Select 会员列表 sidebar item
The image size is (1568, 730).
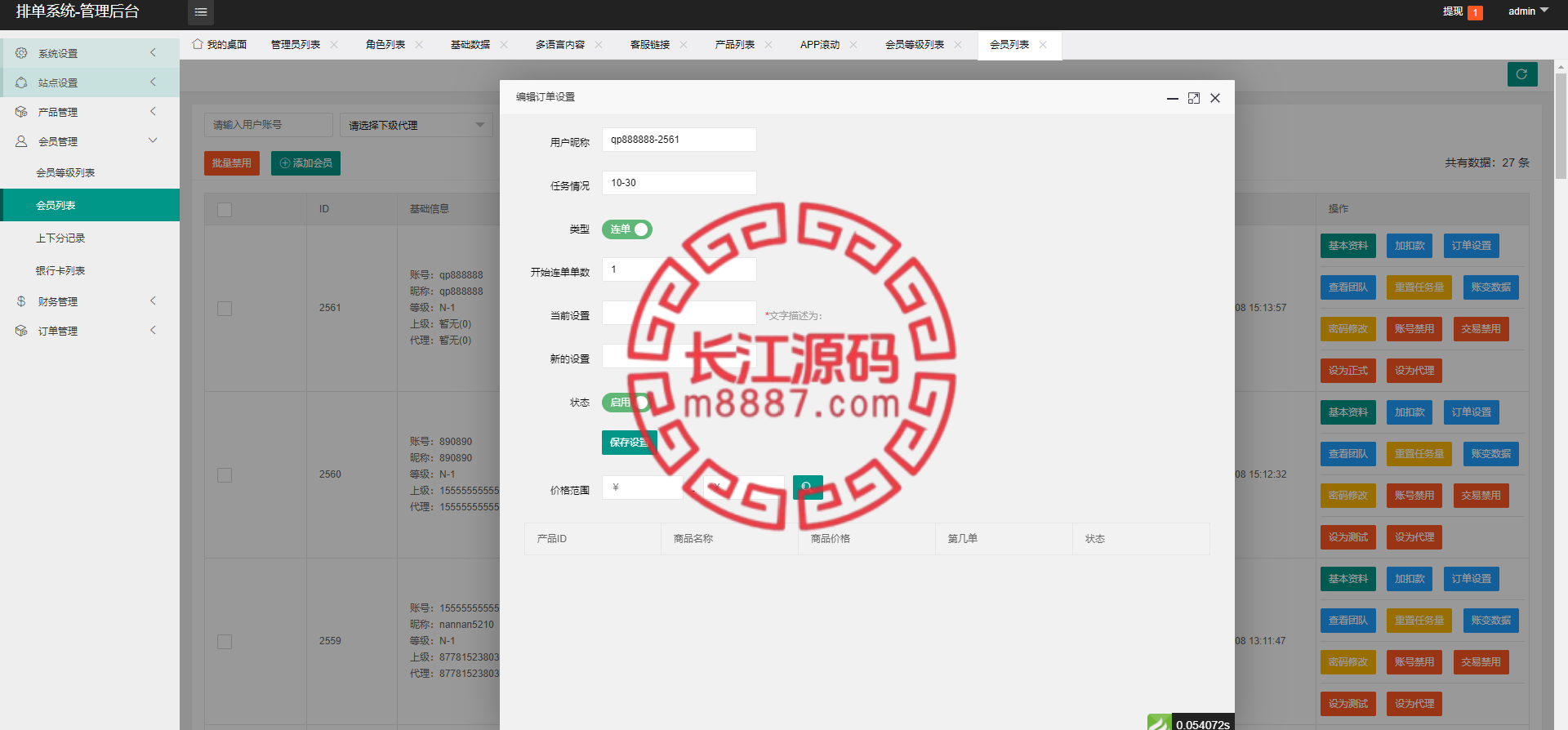tap(90, 205)
